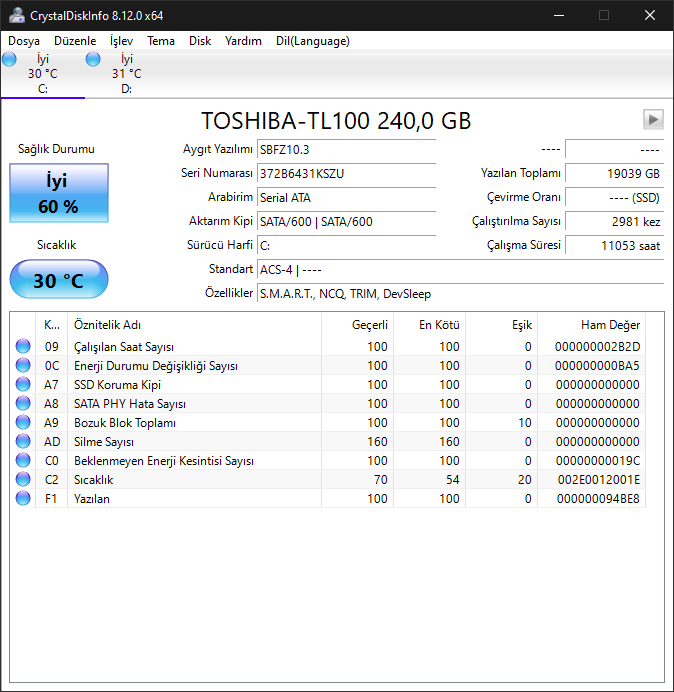
Task: Click raw value 002E0012001E
Action: (599, 480)
